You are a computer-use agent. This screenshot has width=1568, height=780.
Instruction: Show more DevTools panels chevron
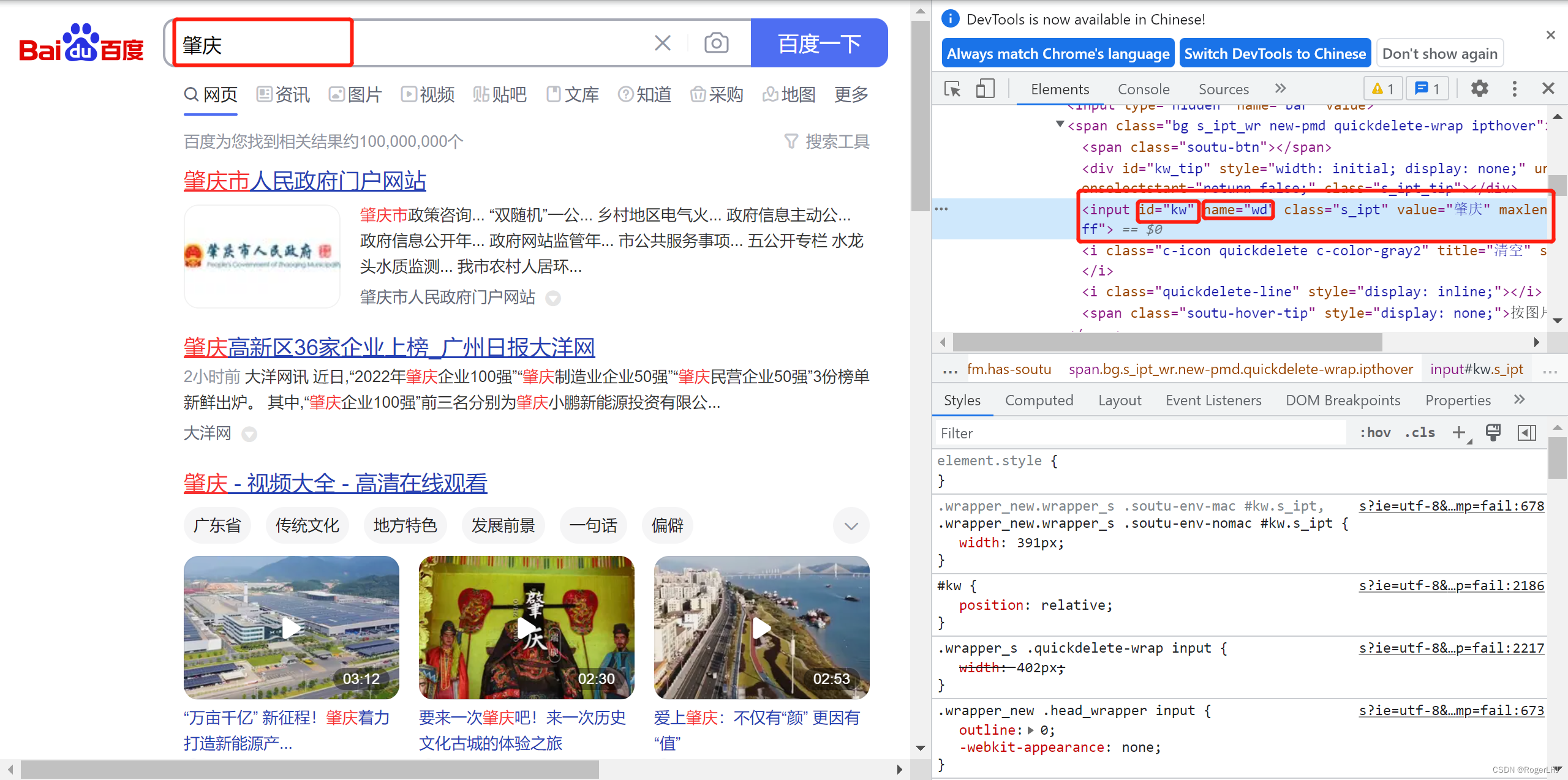point(1280,89)
